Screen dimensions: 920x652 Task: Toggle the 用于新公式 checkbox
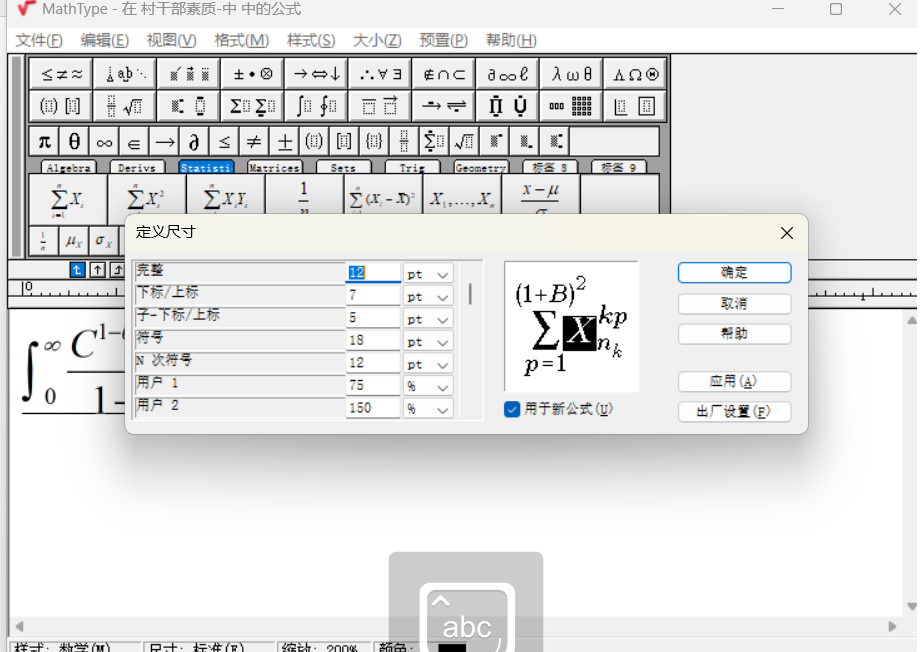(512, 409)
